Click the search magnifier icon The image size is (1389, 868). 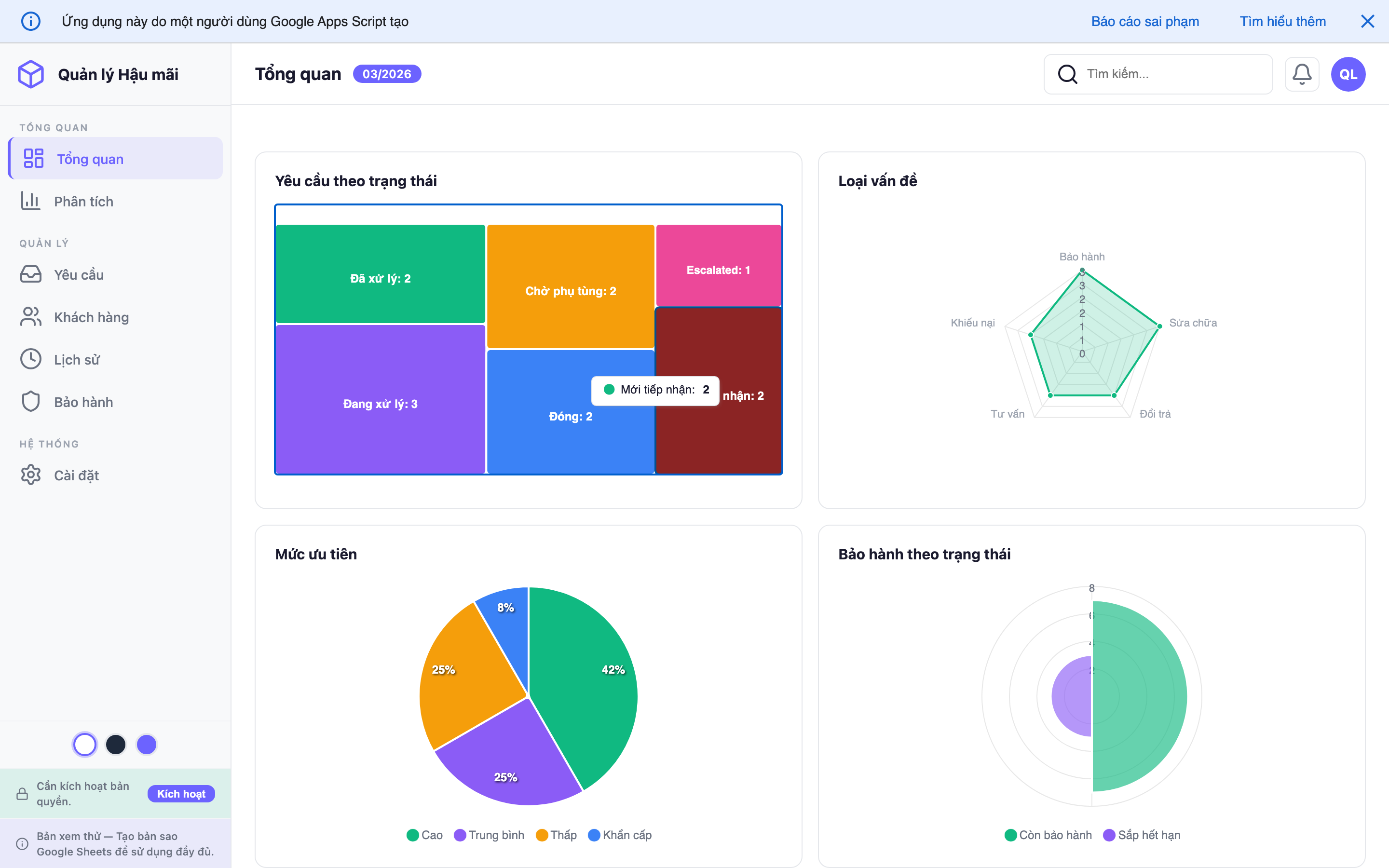[1067, 74]
